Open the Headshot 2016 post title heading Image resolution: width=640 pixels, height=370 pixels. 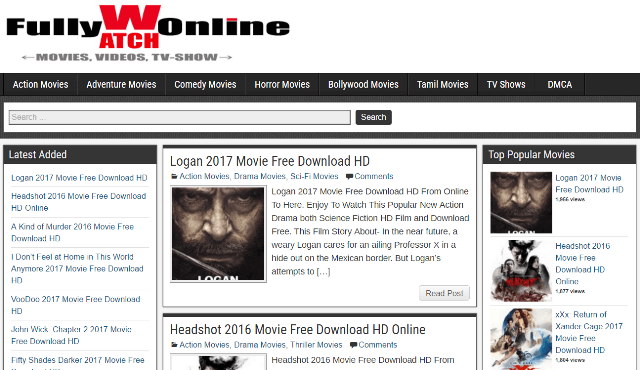298,330
